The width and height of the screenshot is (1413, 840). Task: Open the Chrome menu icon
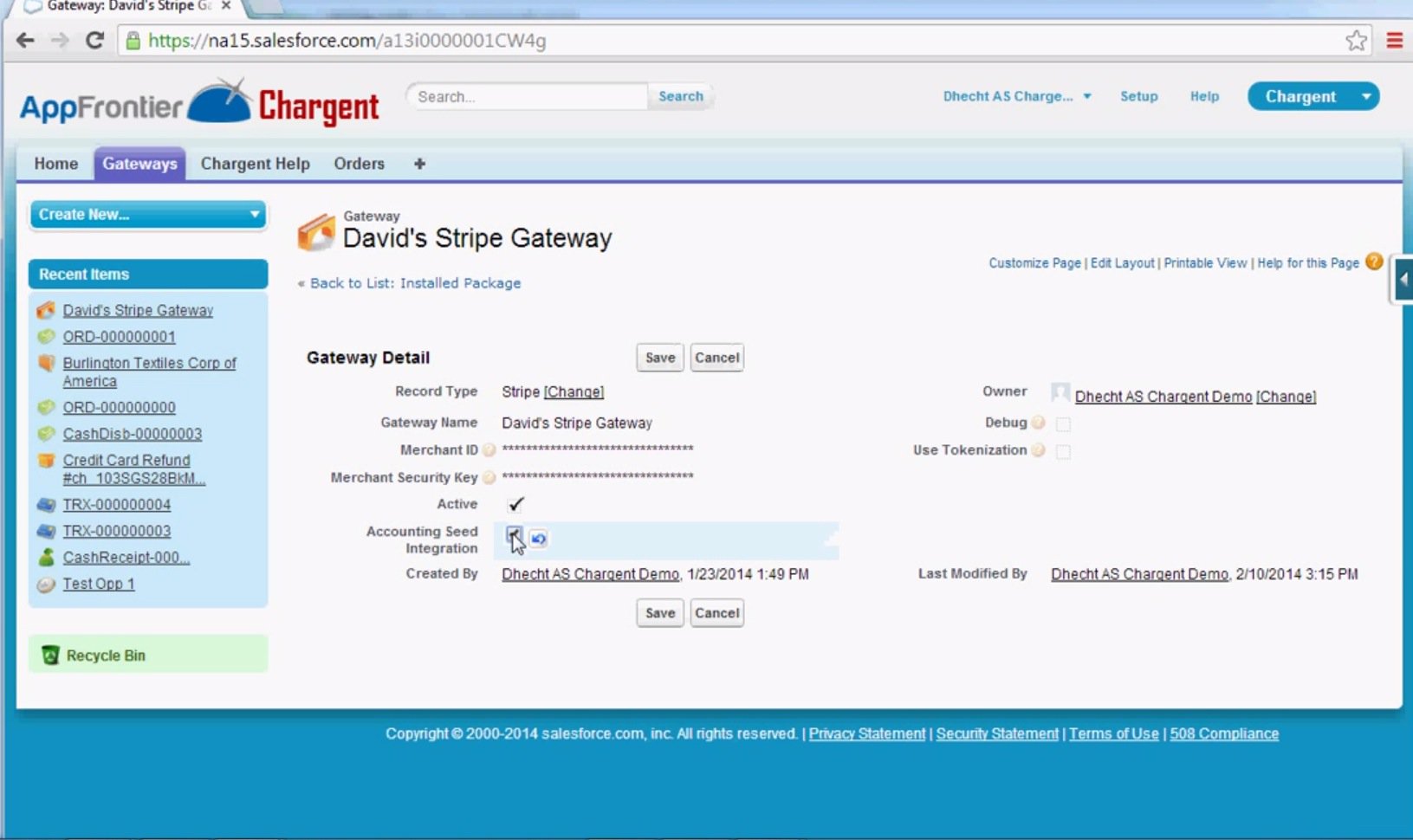(x=1394, y=41)
